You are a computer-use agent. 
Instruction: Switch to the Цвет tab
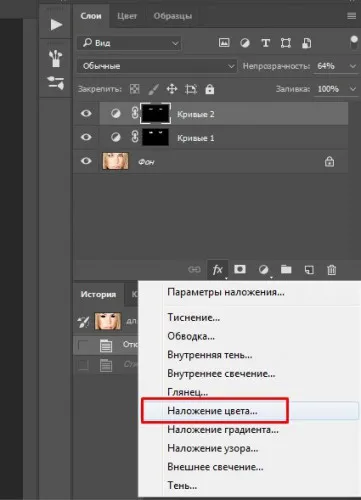click(x=127, y=16)
